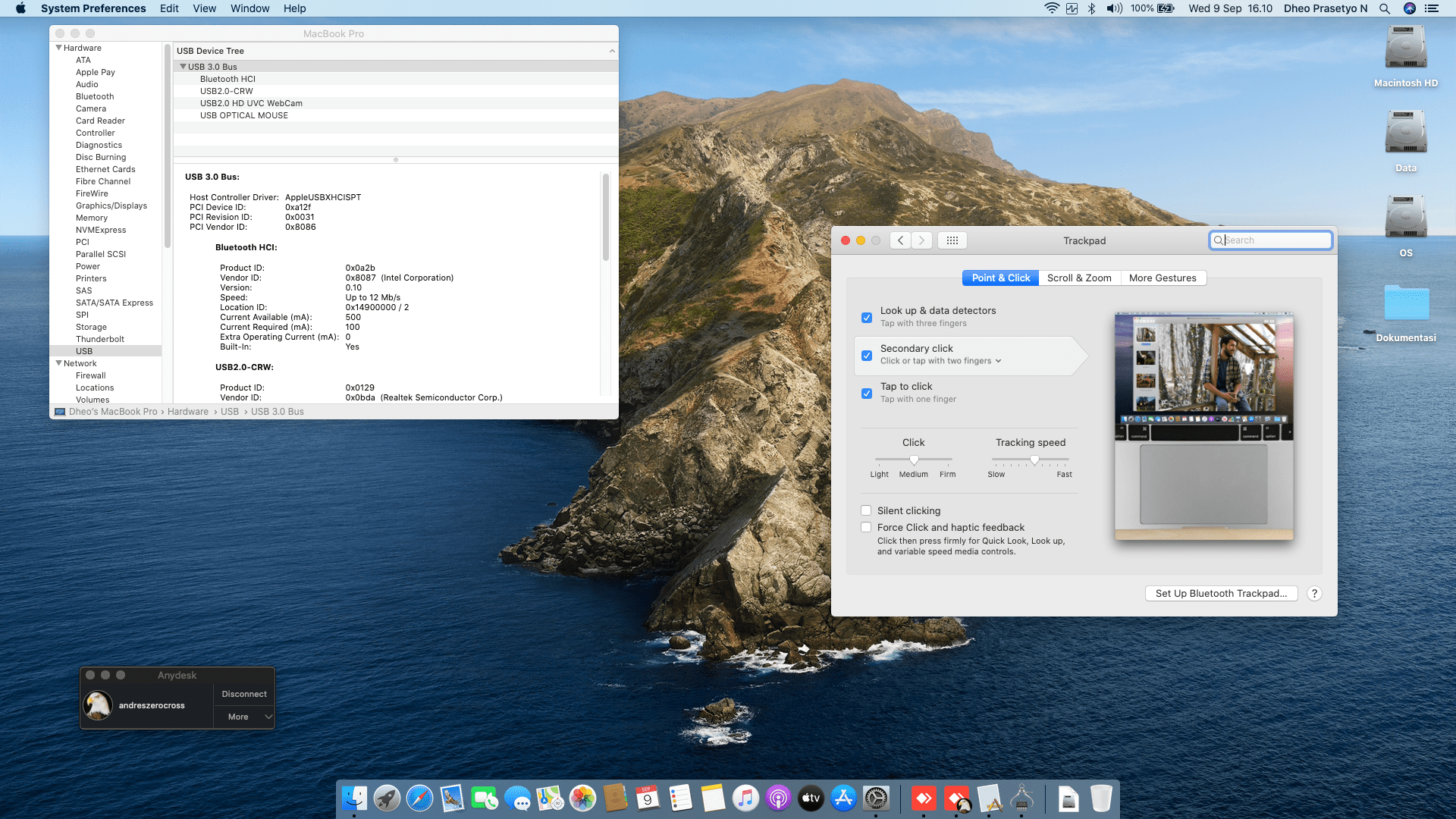
Task: Open Mail stamp icon in dock
Action: (452, 798)
